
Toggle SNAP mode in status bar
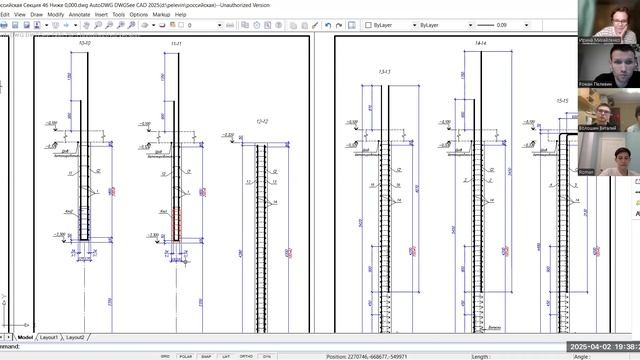(x=206, y=356)
